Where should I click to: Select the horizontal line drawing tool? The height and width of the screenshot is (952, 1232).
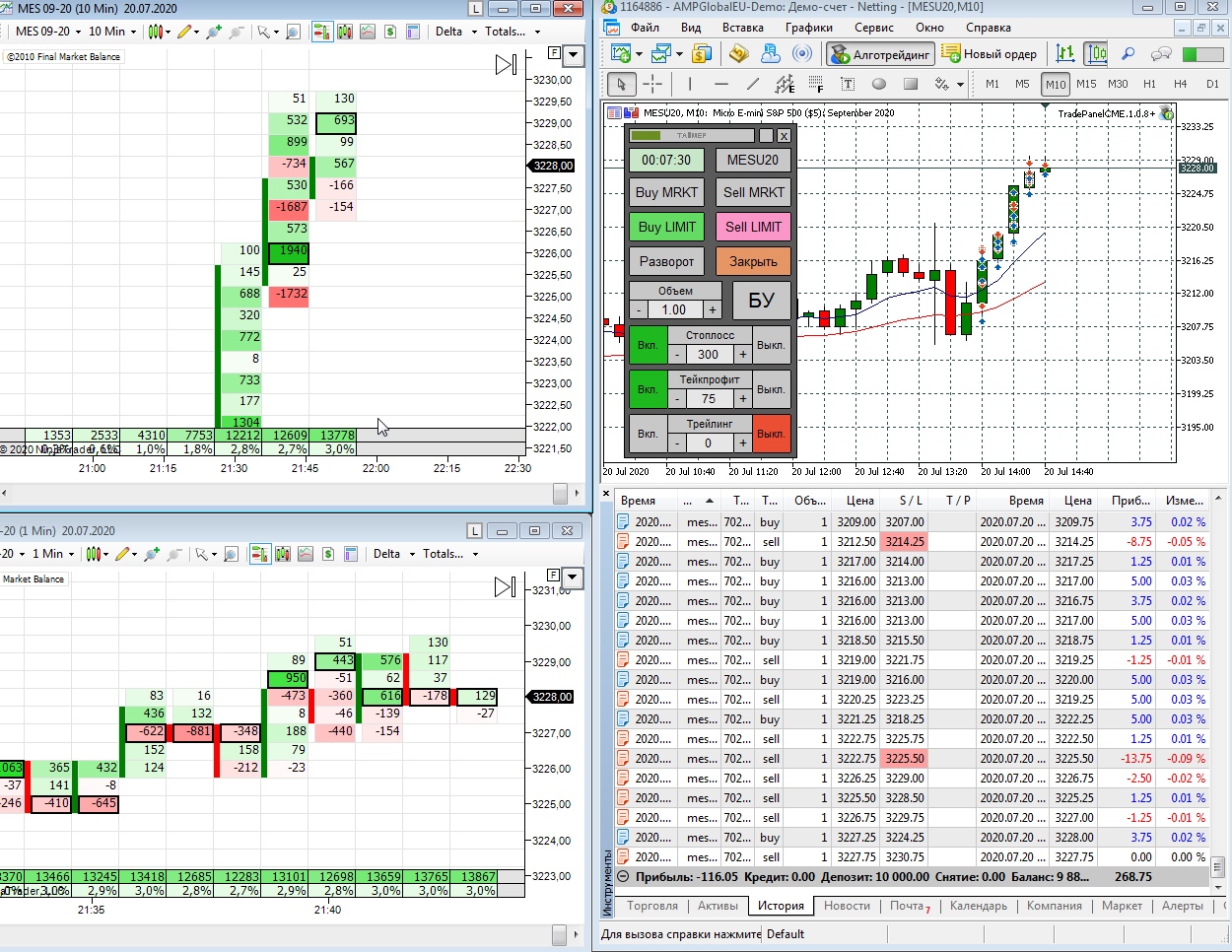[721, 84]
